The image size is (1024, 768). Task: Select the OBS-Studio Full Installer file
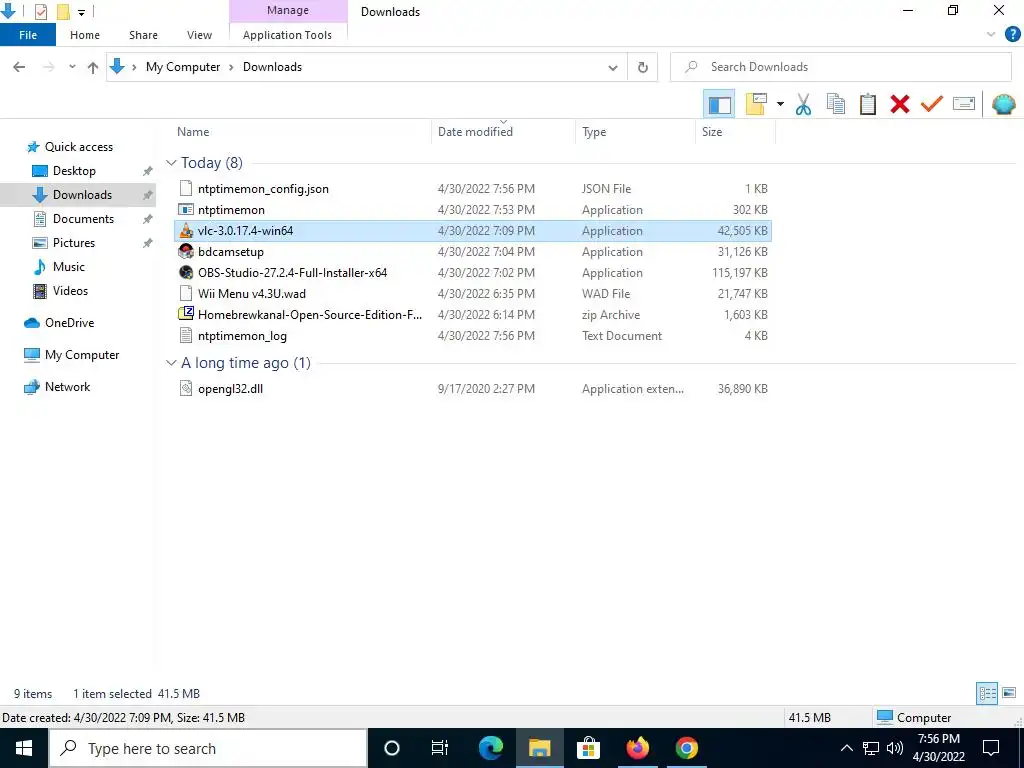coord(473,272)
